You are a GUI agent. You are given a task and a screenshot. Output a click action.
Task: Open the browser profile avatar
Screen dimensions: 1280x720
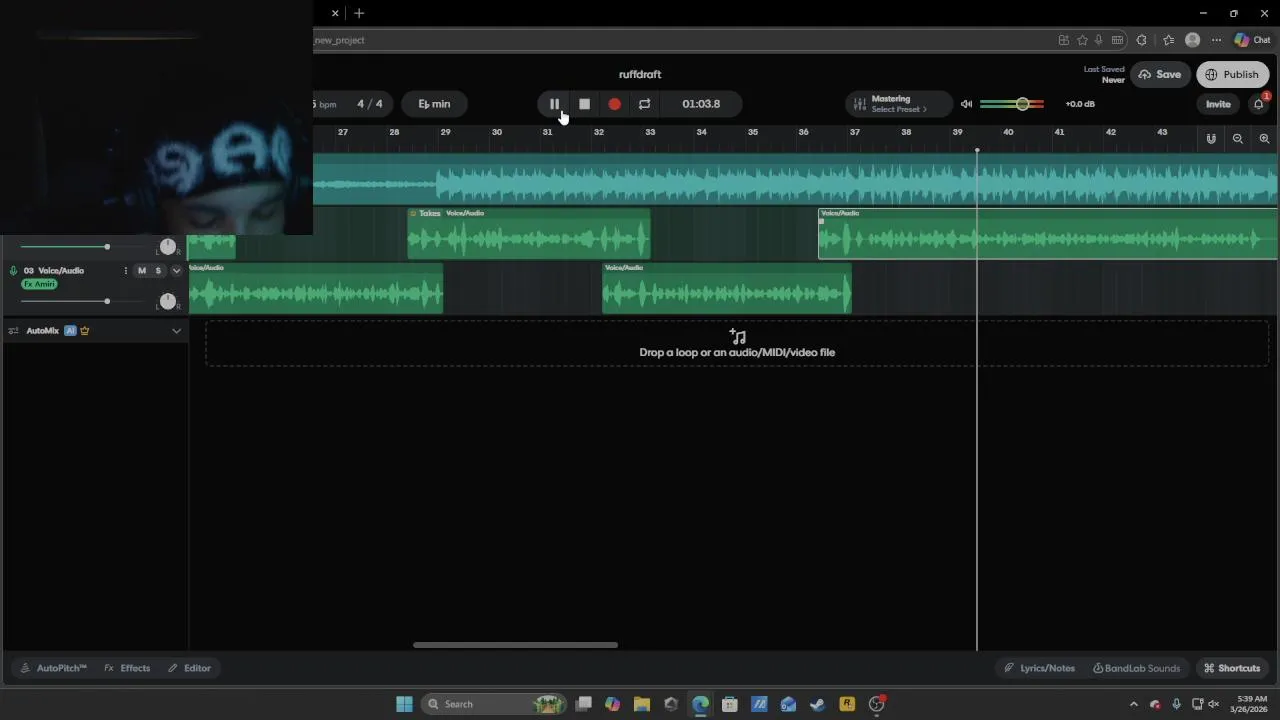coord(1192,40)
